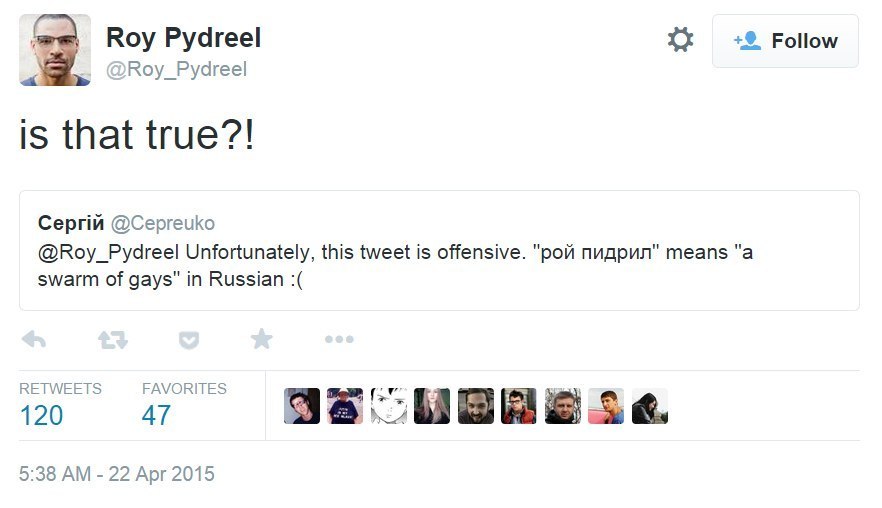This screenshot has width=882, height=508.
Task: Click the Pocket save icon
Action: point(188,340)
